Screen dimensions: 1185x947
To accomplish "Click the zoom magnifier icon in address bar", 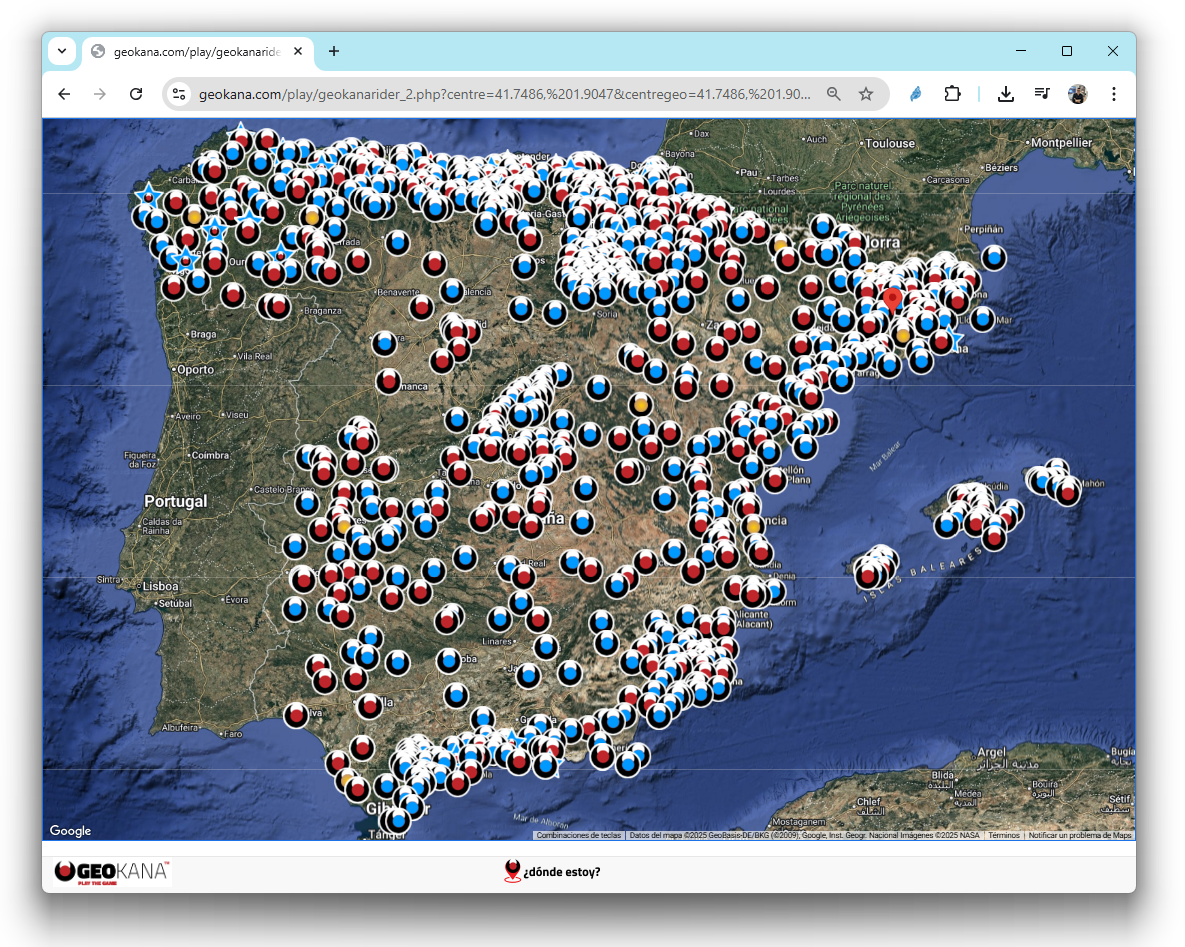I will pyautogui.click(x=834, y=94).
